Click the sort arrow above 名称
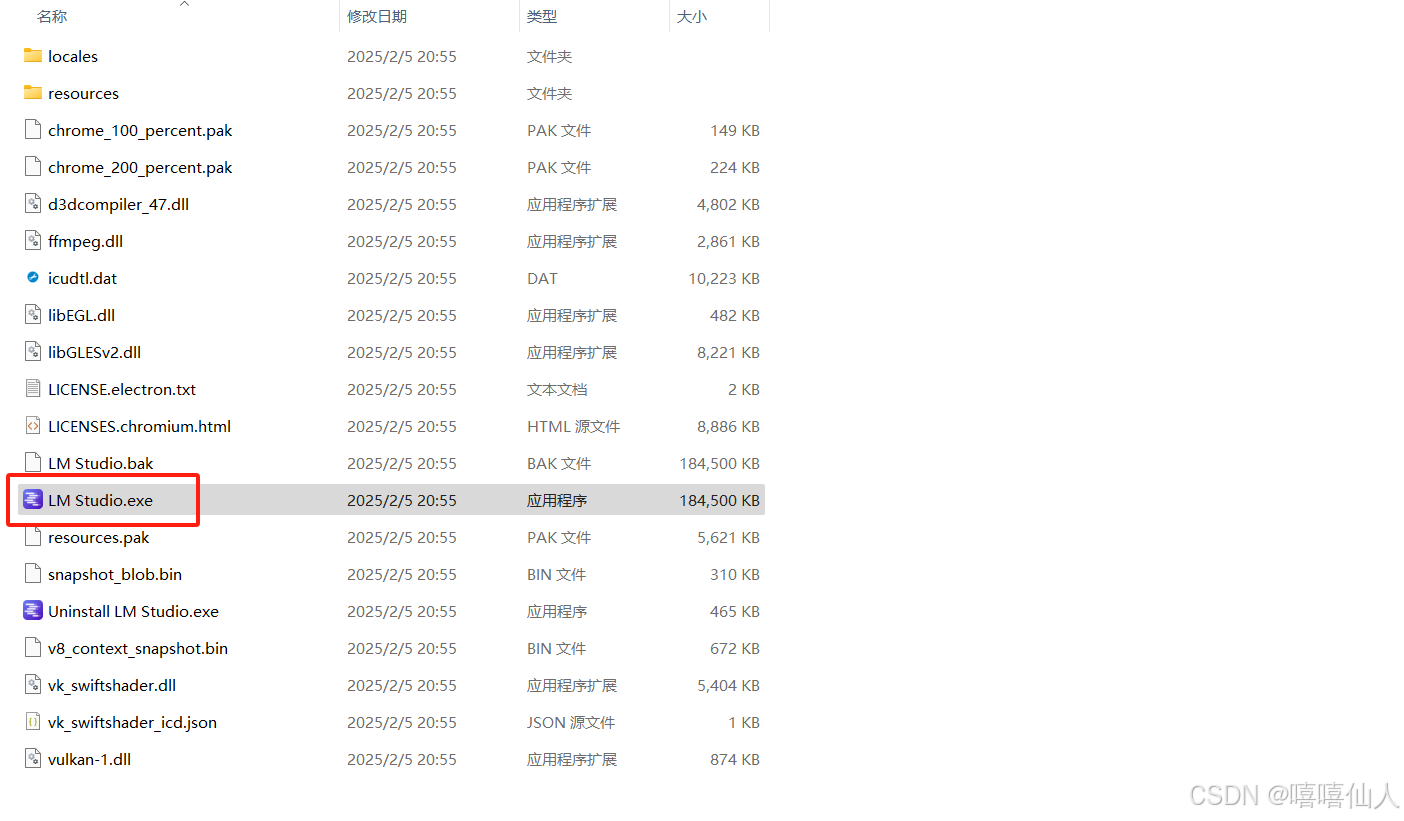This screenshot has height=821, width=1404. coord(184,4)
